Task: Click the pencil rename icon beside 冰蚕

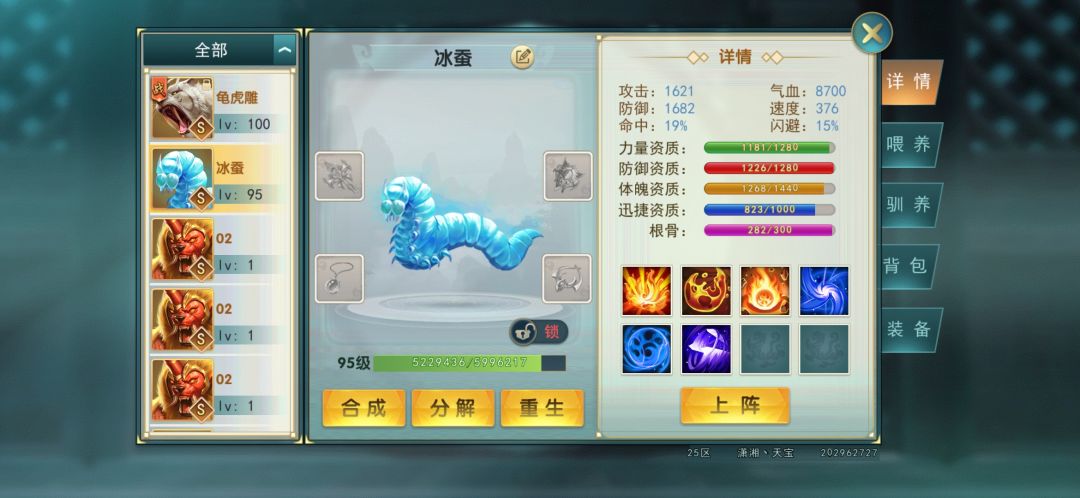Action: (x=522, y=57)
